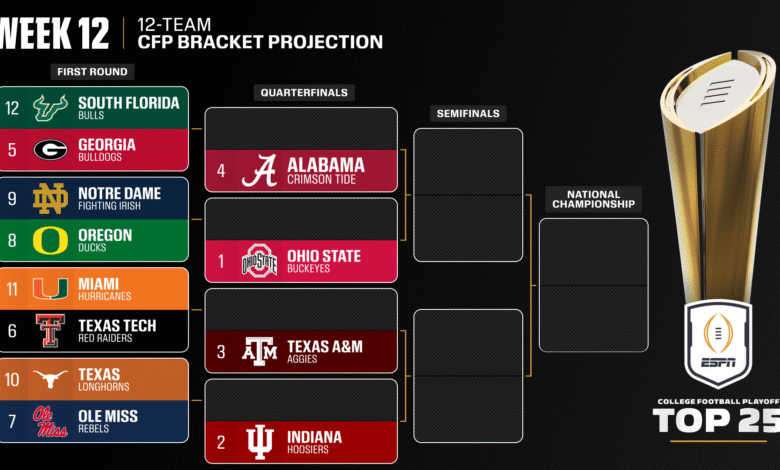
Task: Click the Georgia Bulldogs G logo
Action: click(x=50, y=150)
